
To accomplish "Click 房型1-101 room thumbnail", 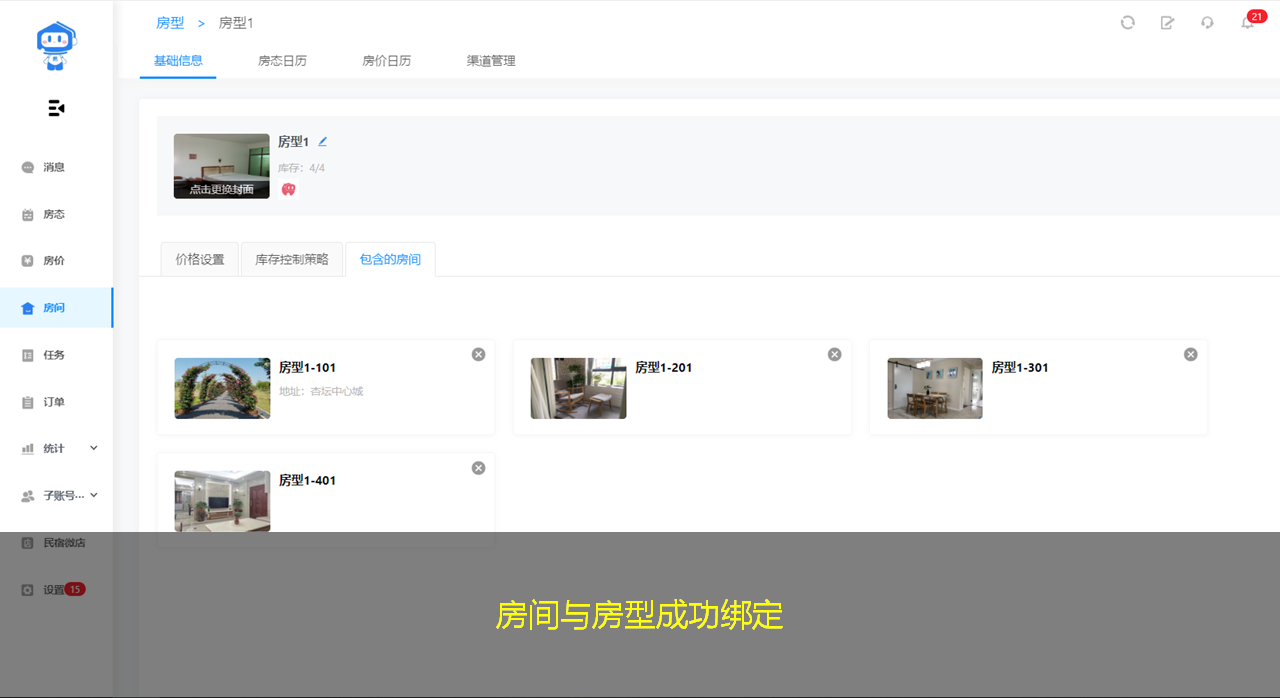I will [x=222, y=388].
